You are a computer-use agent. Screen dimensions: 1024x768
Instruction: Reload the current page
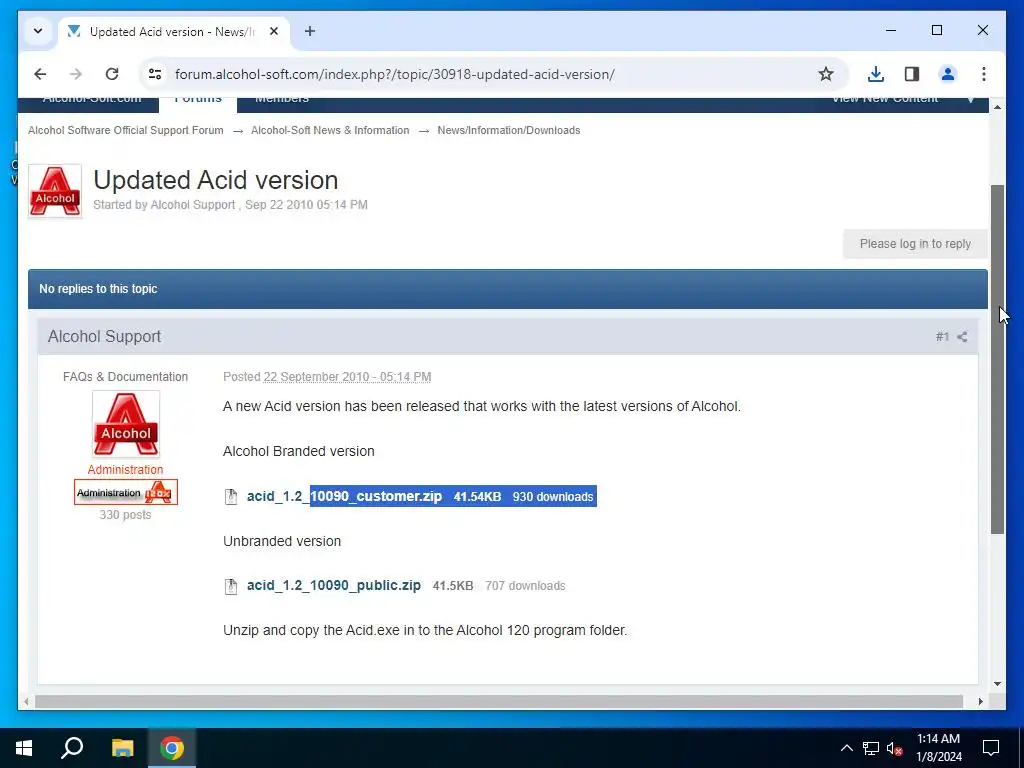(112, 74)
